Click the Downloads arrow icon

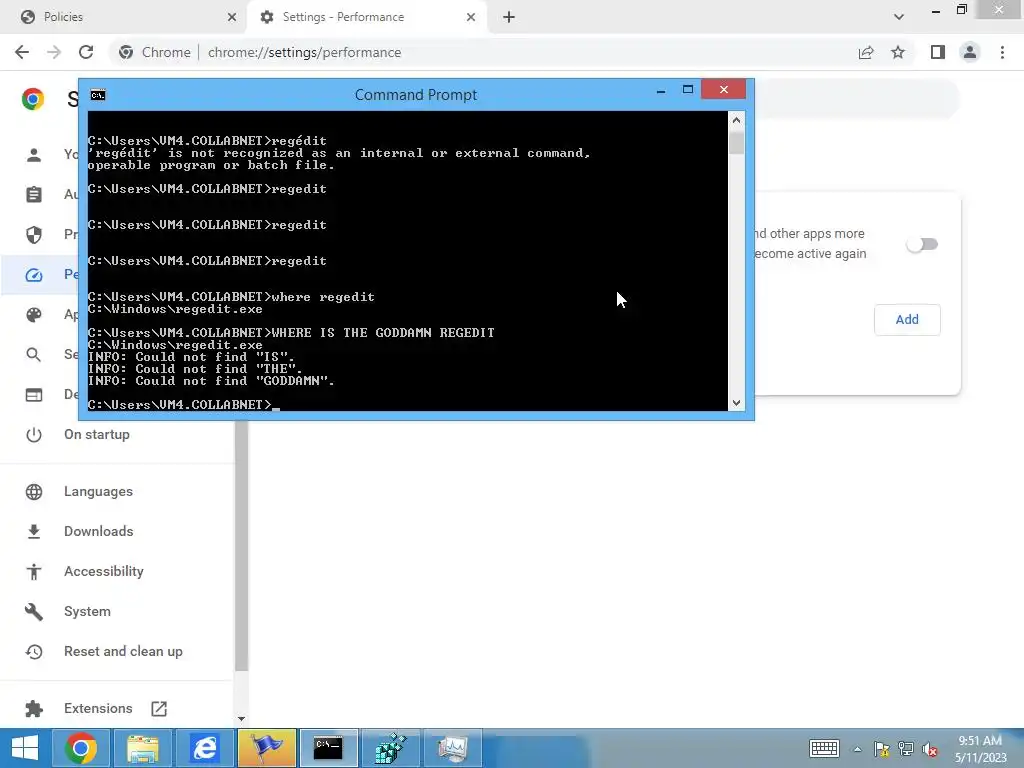click(x=34, y=532)
